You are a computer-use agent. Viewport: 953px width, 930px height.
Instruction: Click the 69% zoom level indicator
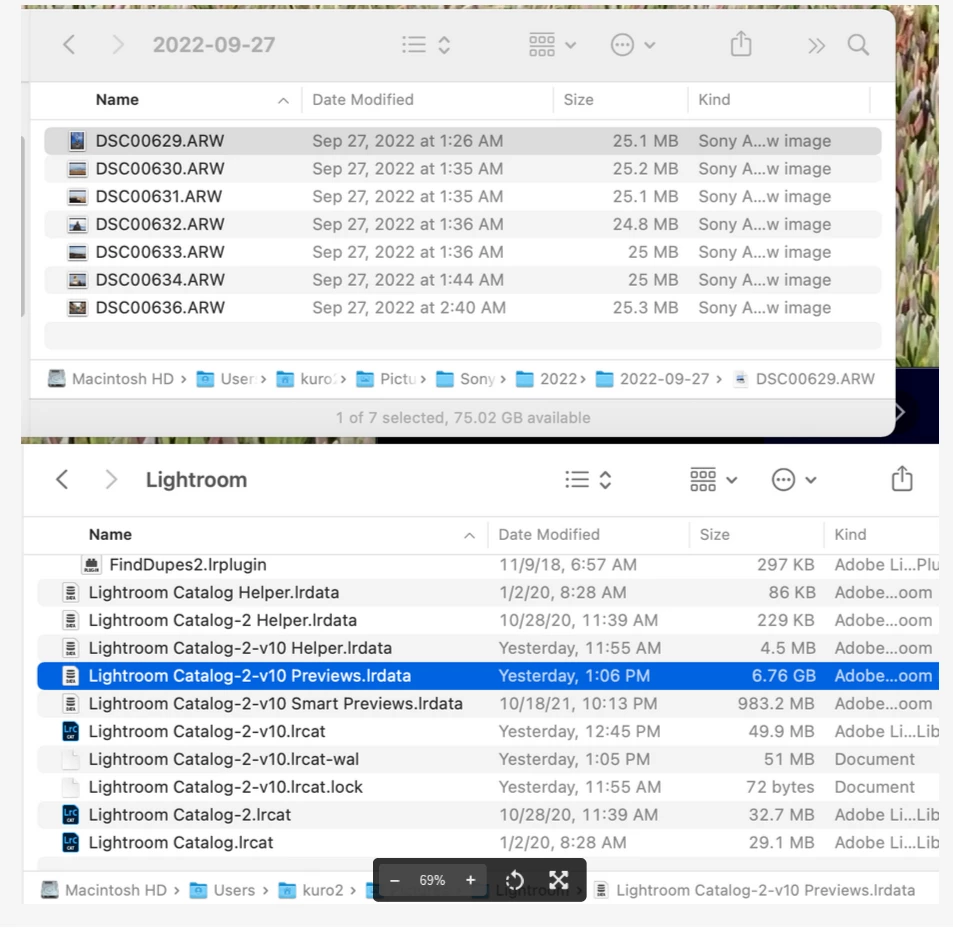pos(432,880)
